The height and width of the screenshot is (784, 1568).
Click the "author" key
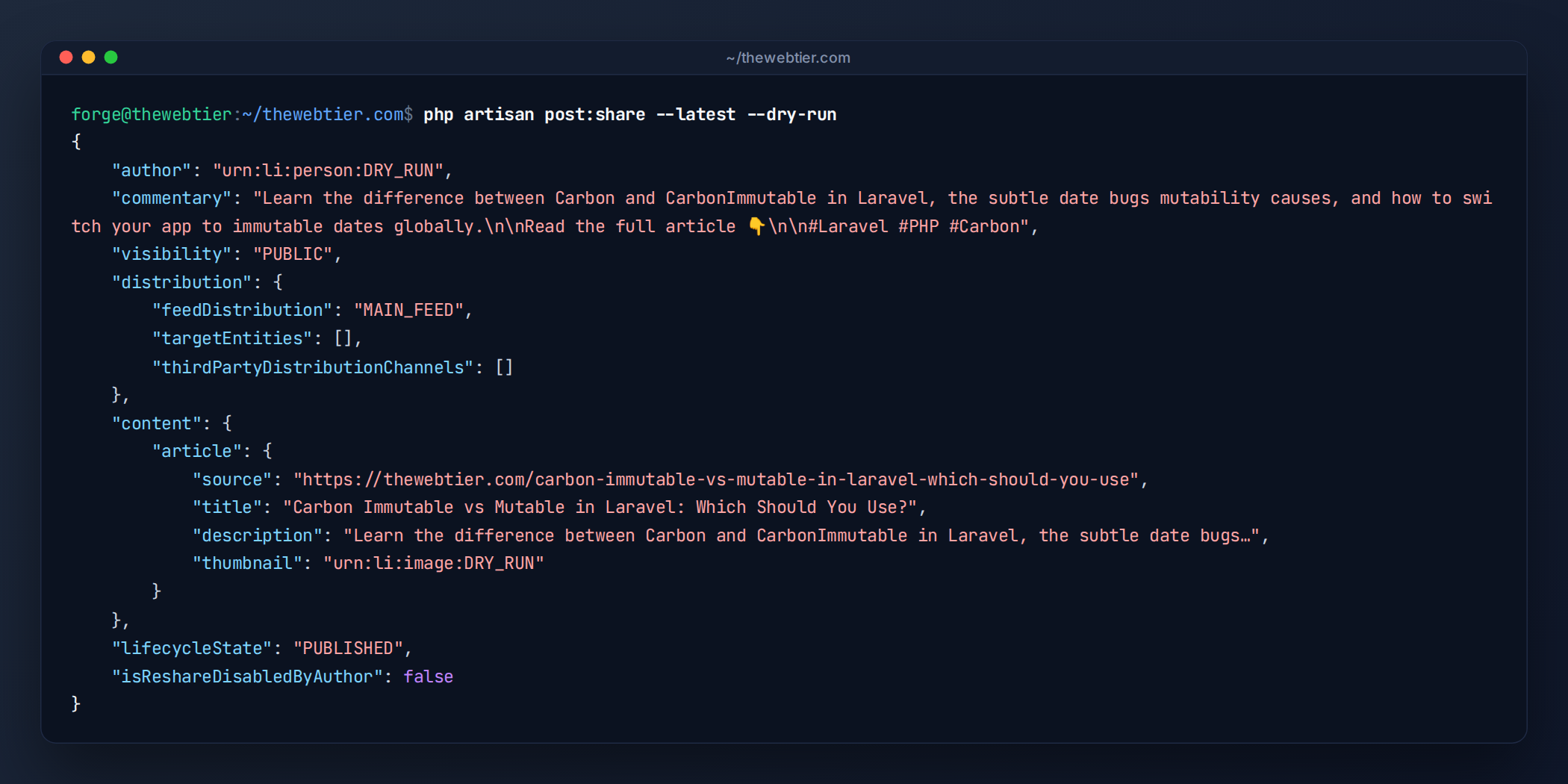[x=152, y=170]
